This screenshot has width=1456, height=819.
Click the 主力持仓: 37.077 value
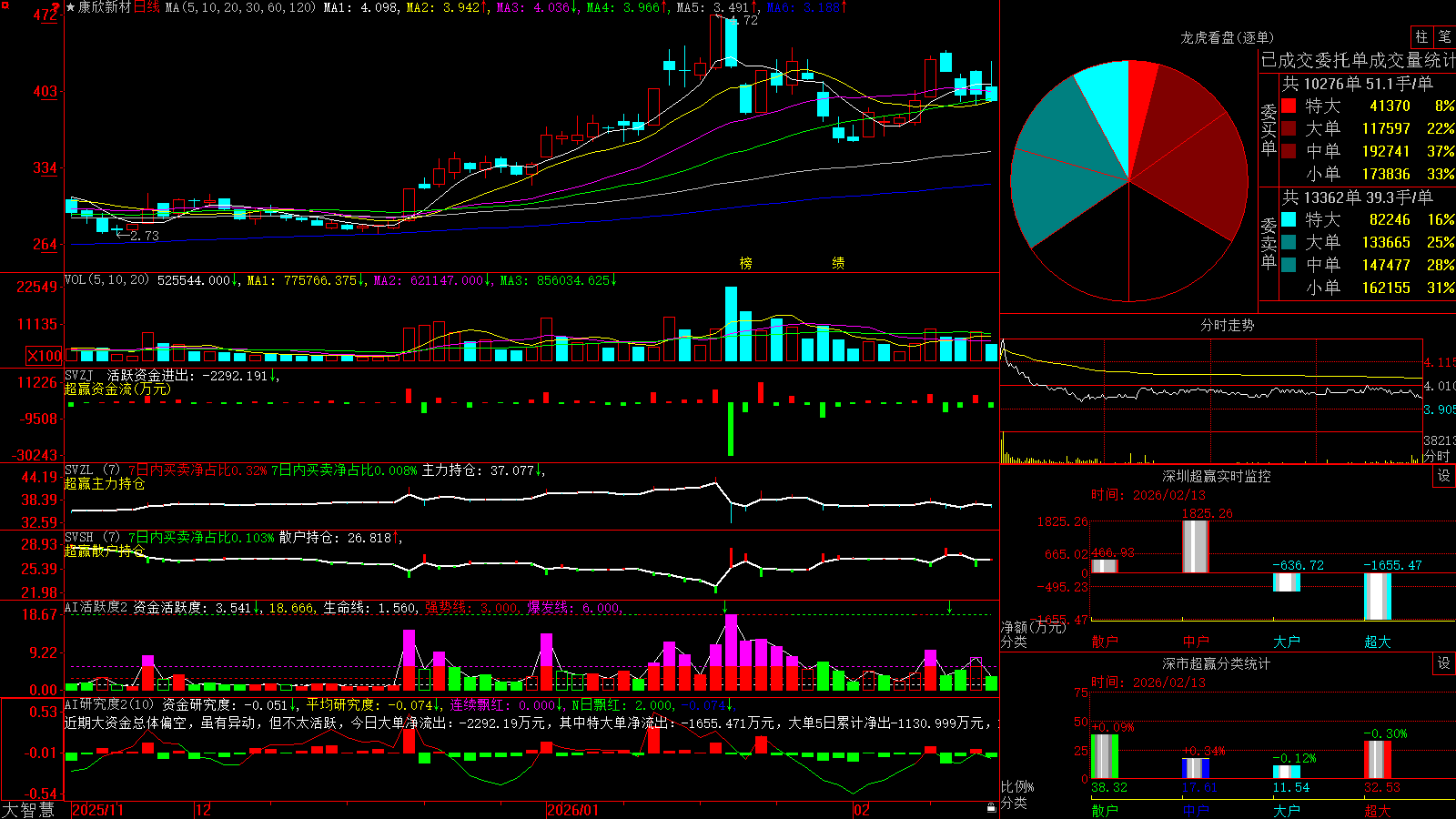click(x=480, y=470)
